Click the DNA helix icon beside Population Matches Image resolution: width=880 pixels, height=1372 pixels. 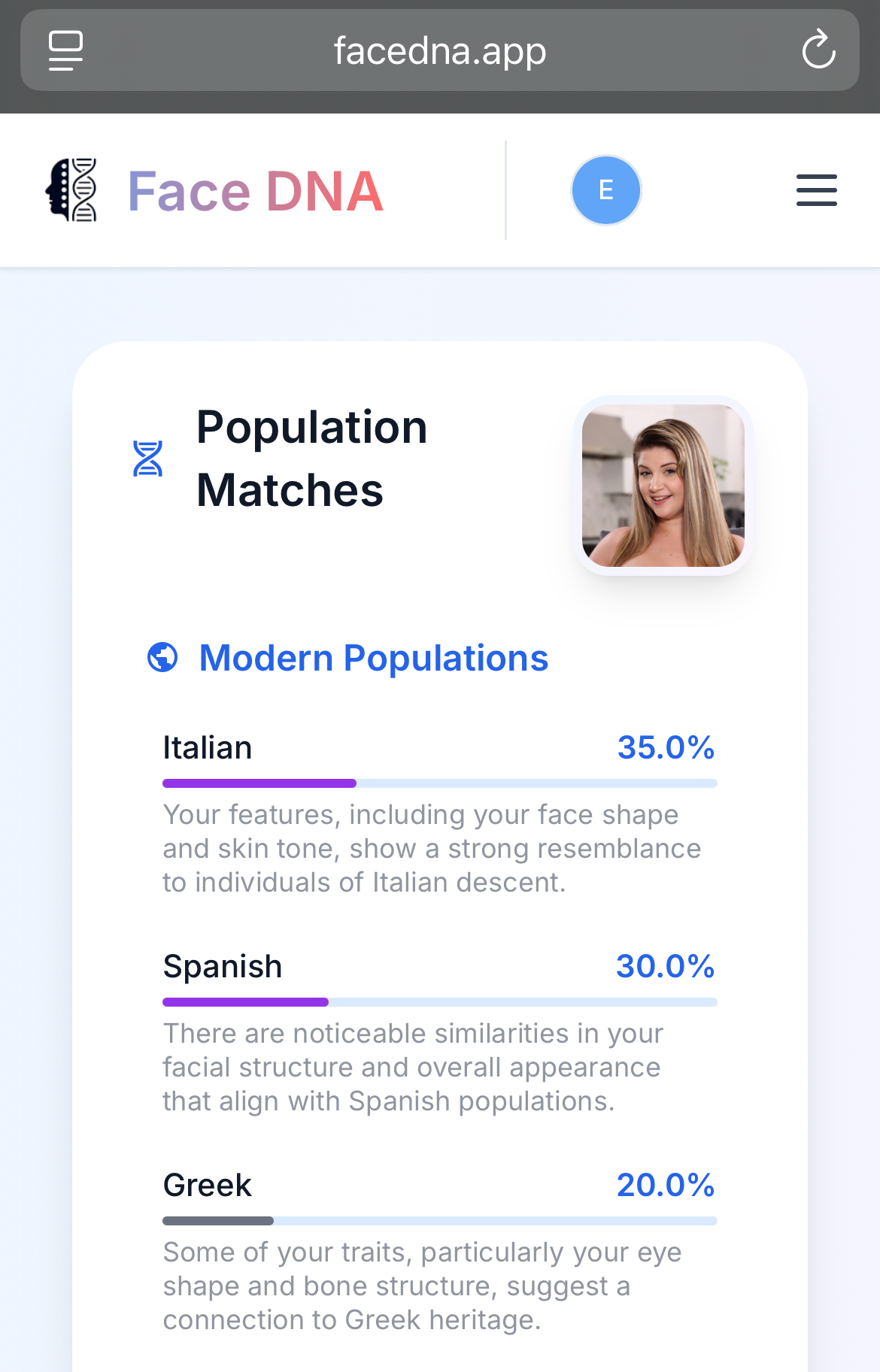coord(147,459)
